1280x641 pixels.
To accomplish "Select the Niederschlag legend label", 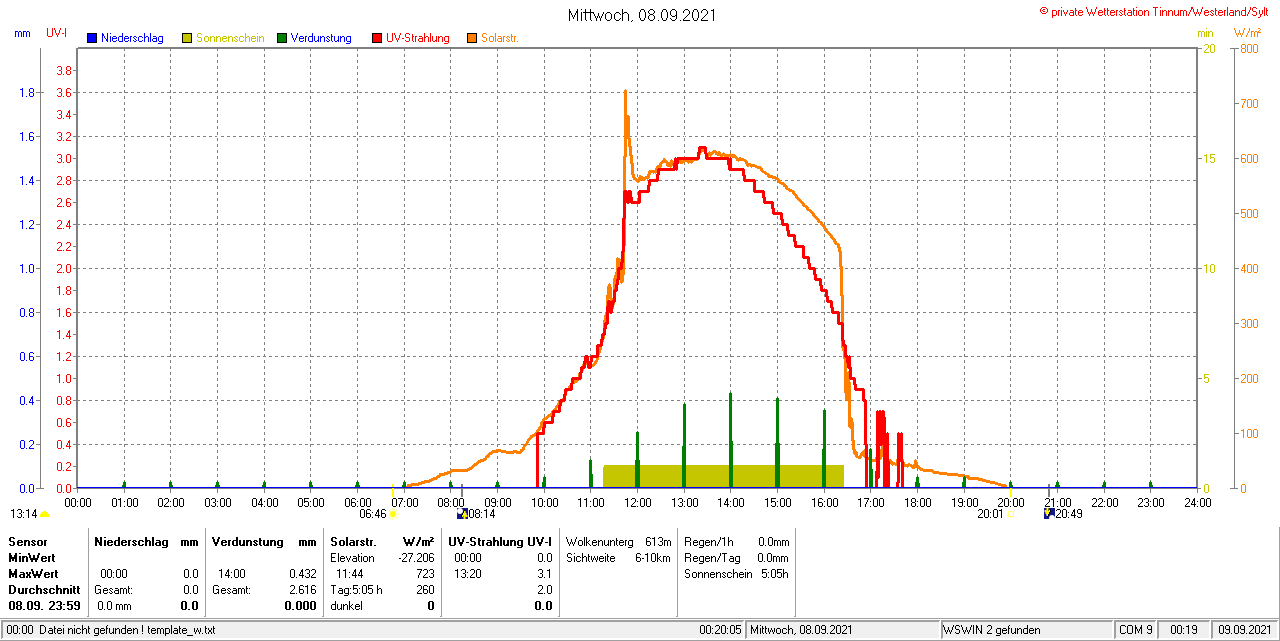I will 132,38.
